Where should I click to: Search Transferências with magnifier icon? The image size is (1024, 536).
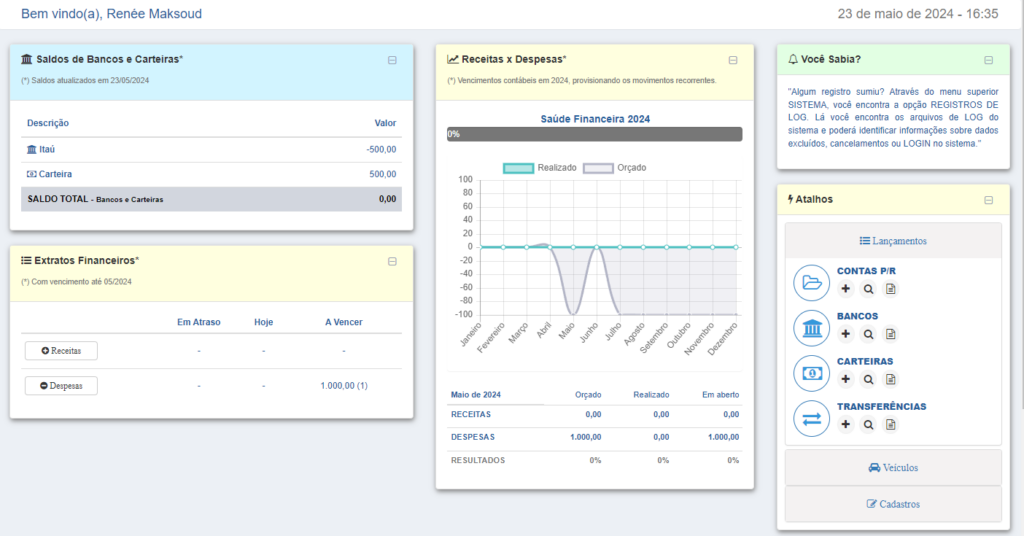pos(868,424)
